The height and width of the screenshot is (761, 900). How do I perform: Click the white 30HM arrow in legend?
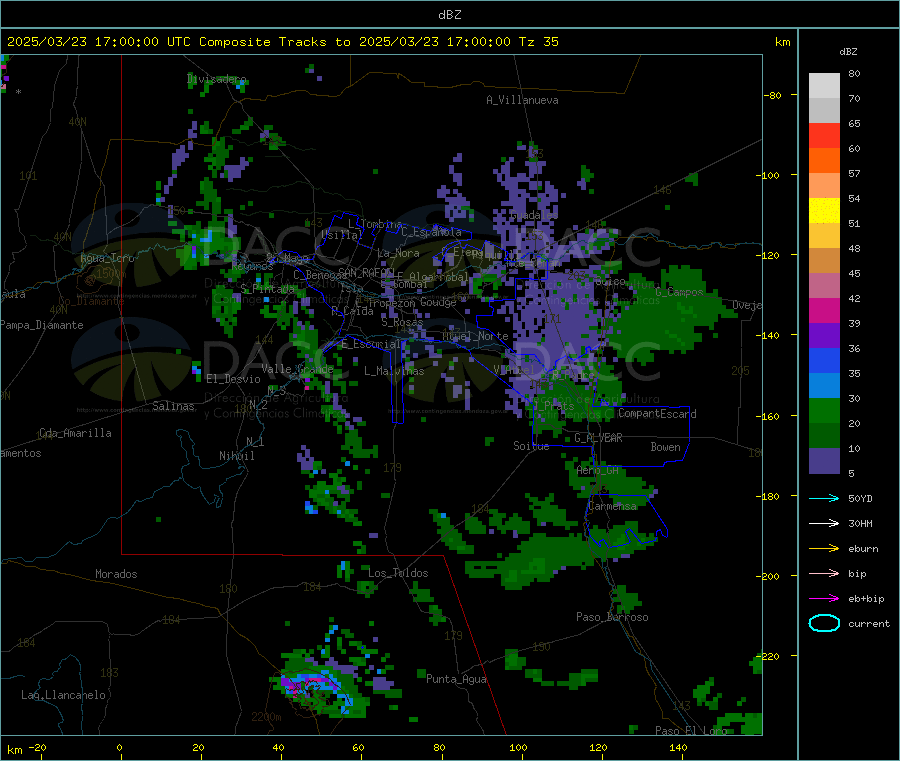(824, 523)
